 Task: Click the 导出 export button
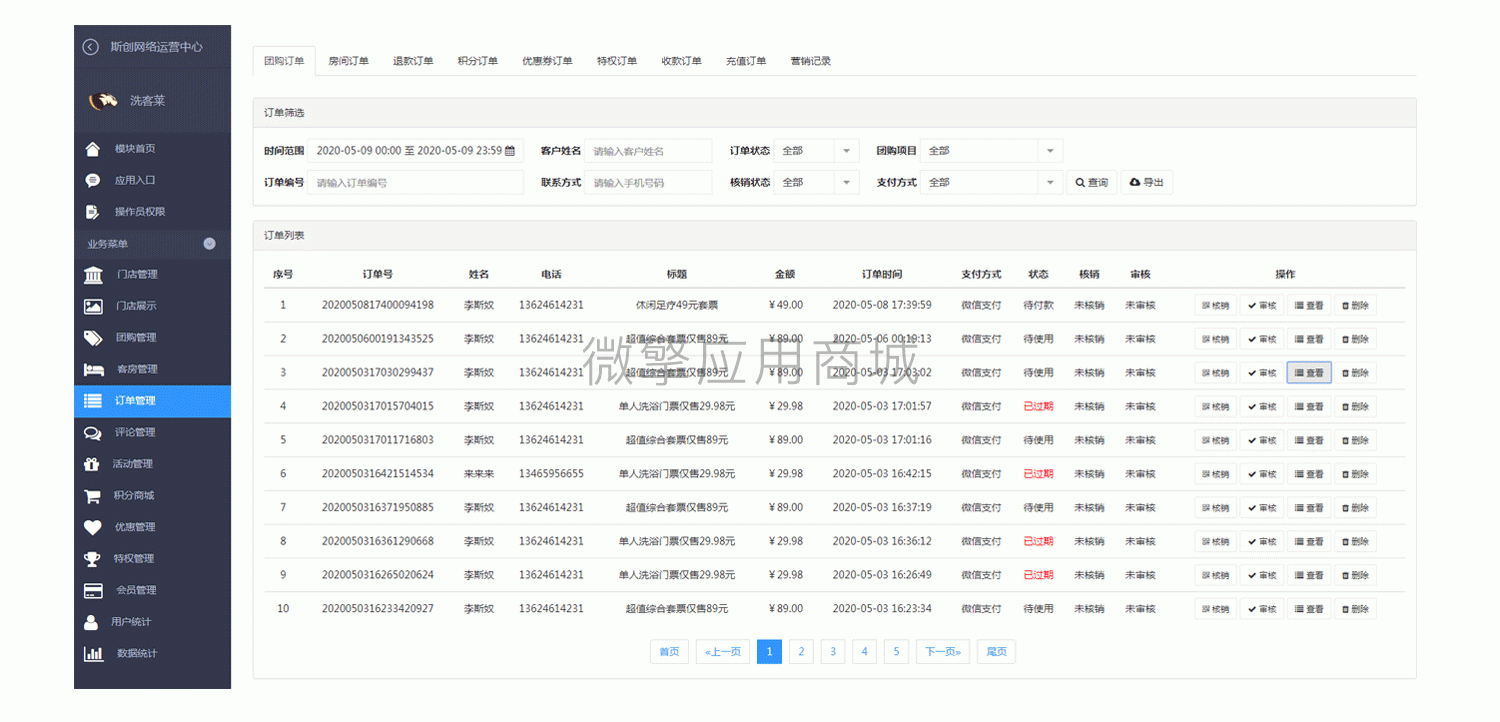click(1146, 183)
